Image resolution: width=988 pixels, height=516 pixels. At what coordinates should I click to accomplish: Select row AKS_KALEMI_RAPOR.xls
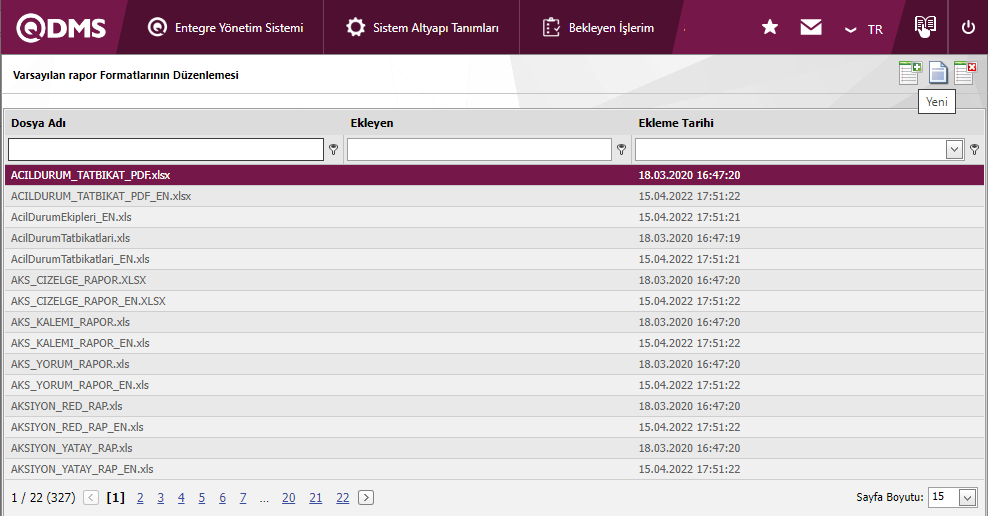pyautogui.click(x=494, y=322)
